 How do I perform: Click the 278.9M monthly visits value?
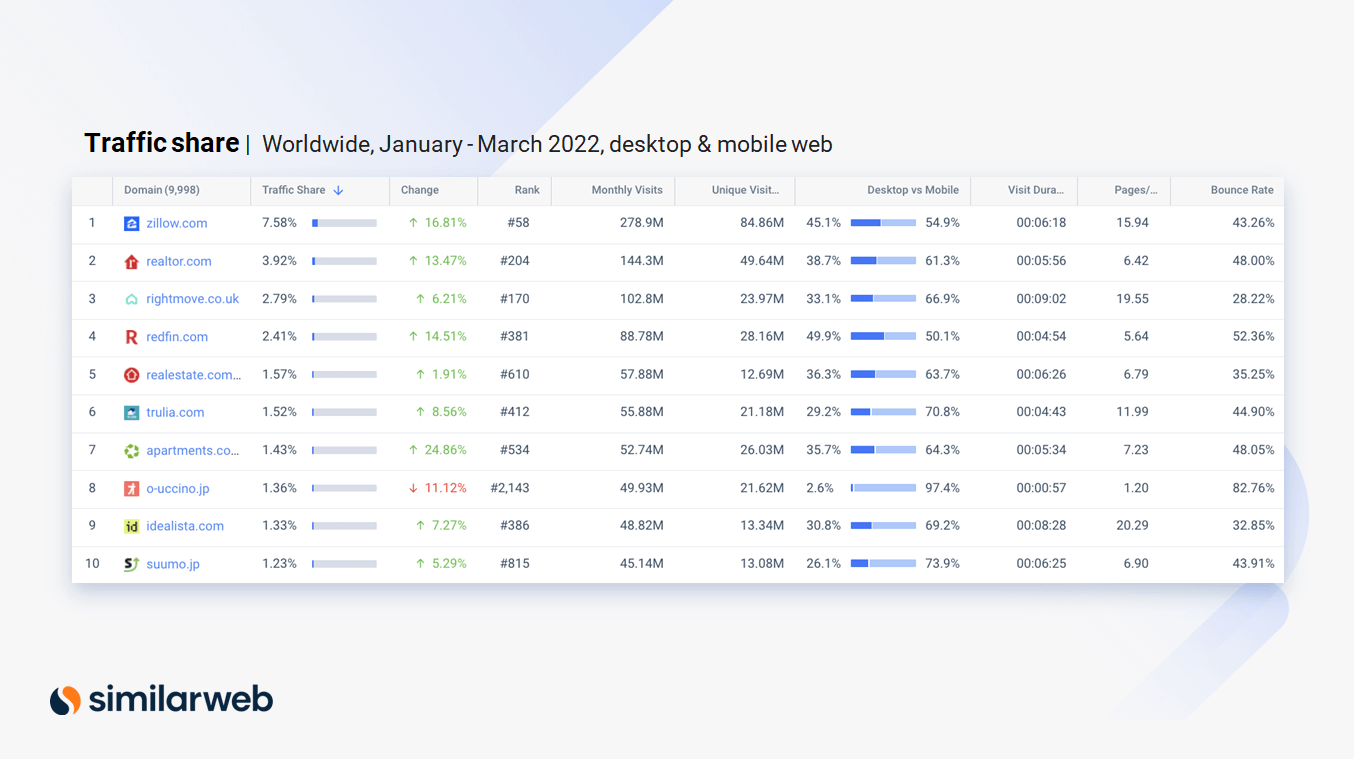(x=642, y=223)
